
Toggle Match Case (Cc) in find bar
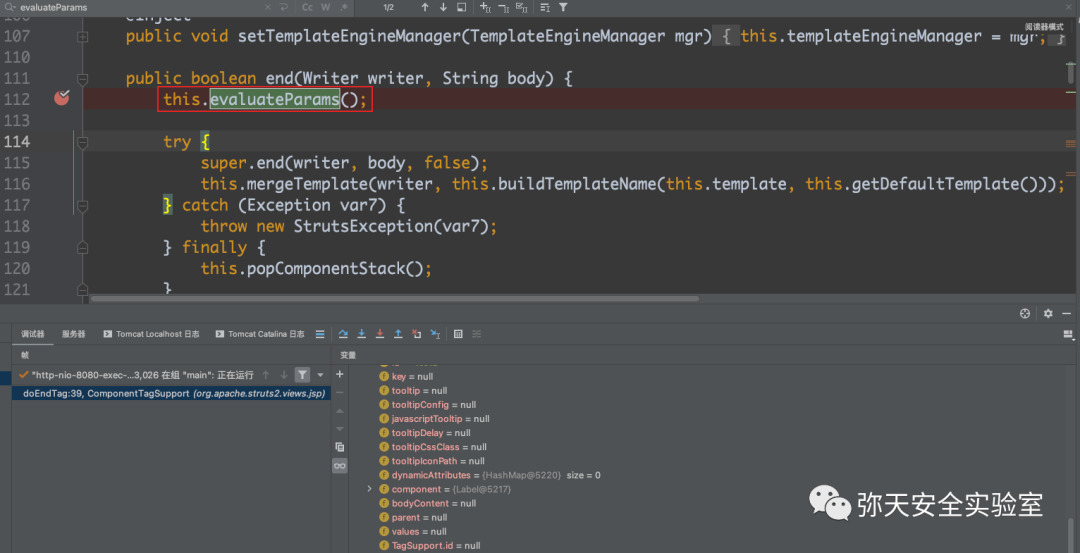pos(307,7)
